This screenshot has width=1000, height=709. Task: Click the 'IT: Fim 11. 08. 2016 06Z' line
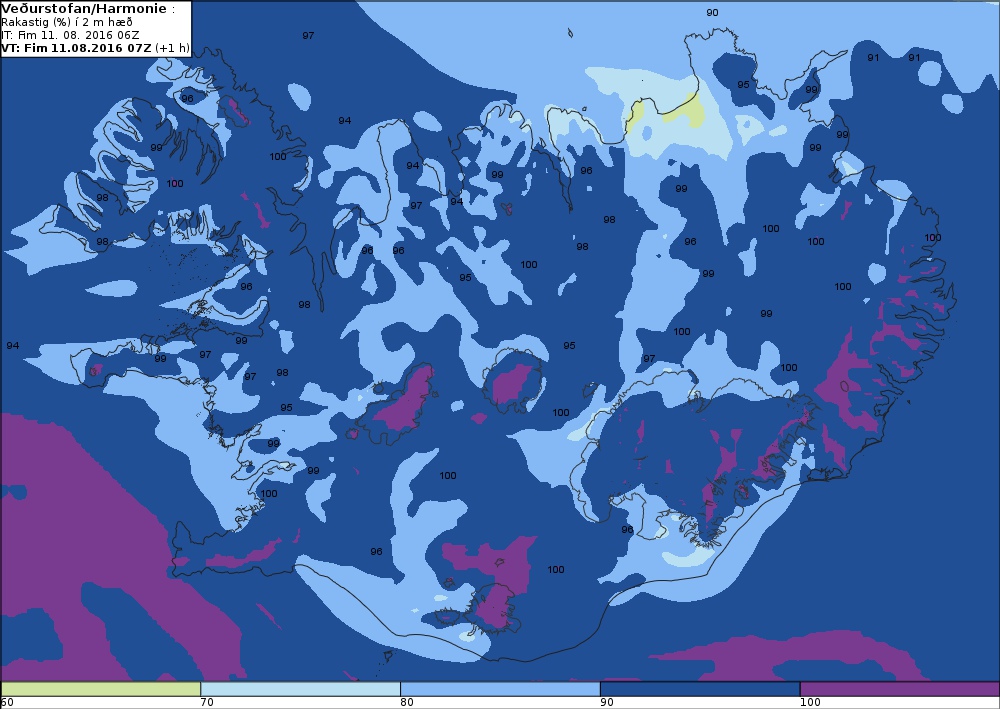pos(70,35)
